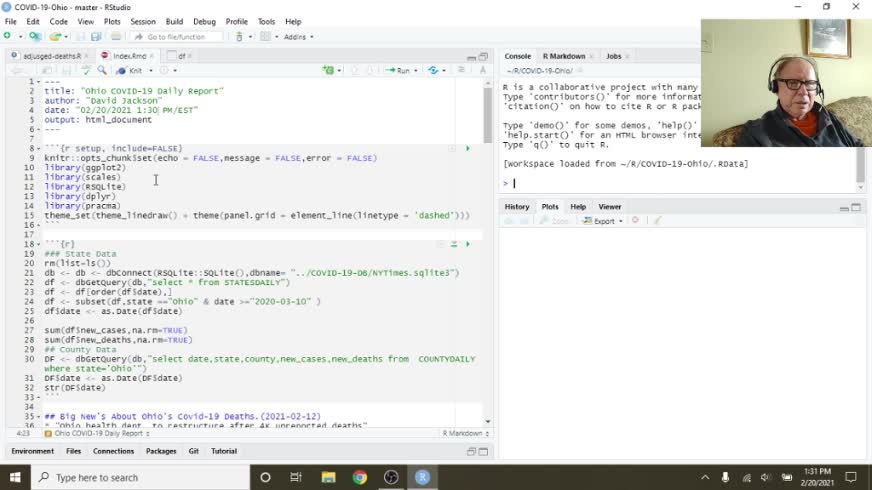Click the print current file icon

[116, 36]
